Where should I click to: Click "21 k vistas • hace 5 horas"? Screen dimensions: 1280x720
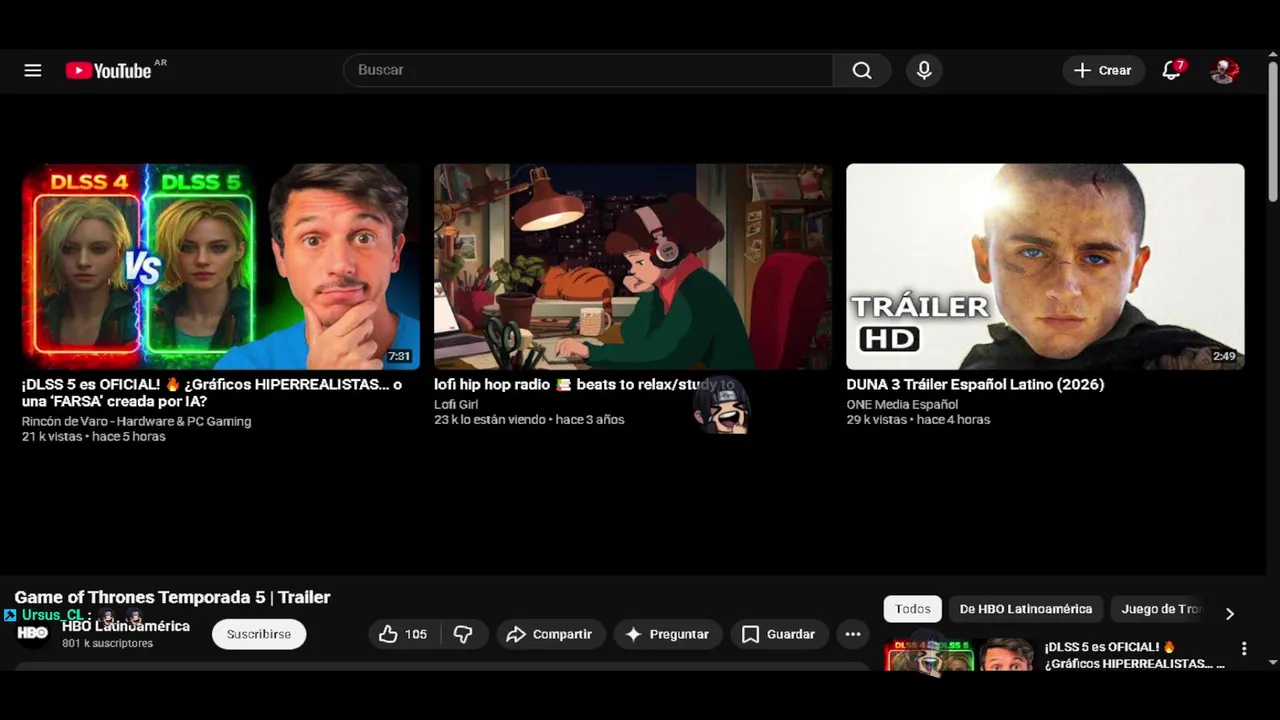[94, 436]
